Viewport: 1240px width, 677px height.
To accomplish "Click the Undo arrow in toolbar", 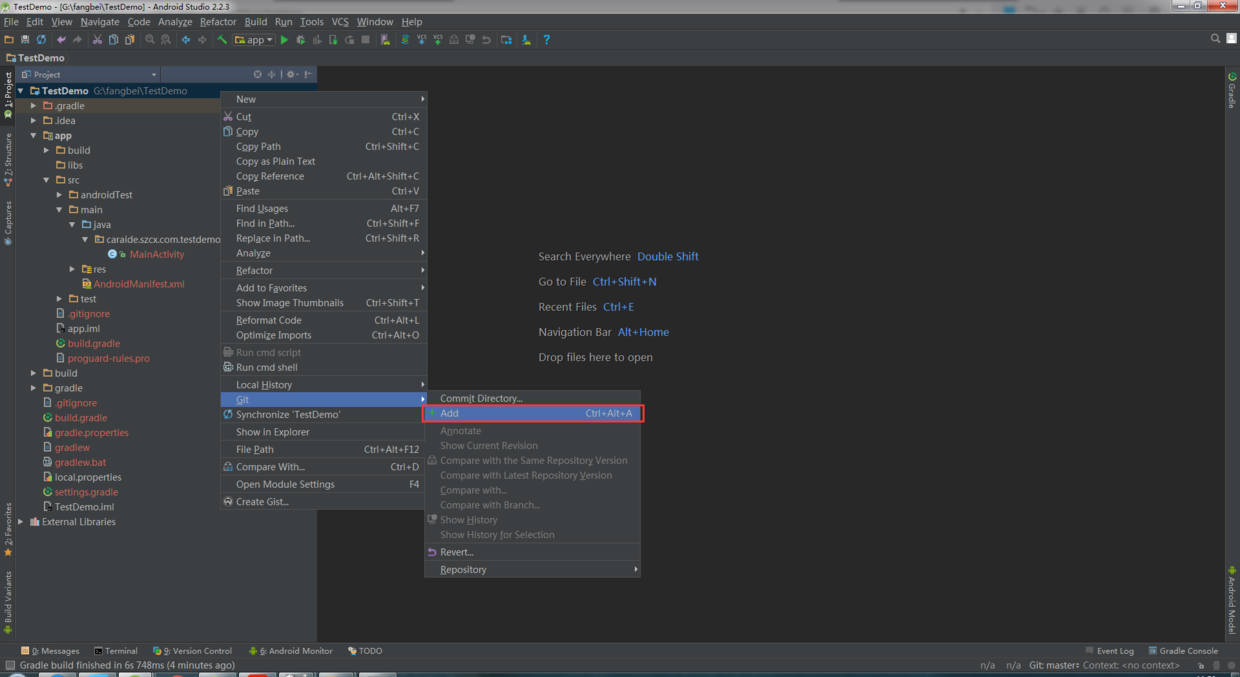I will [61, 40].
